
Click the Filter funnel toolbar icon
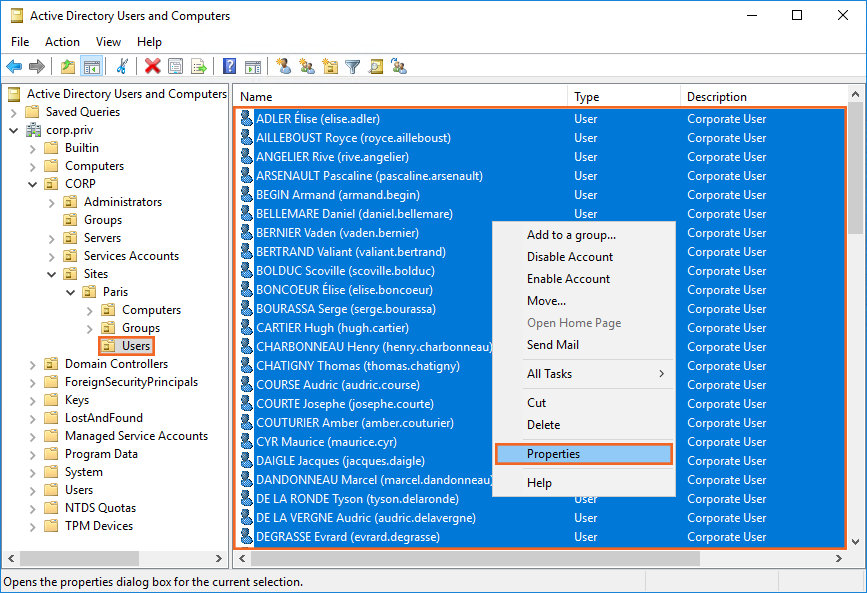coord(352,67)
